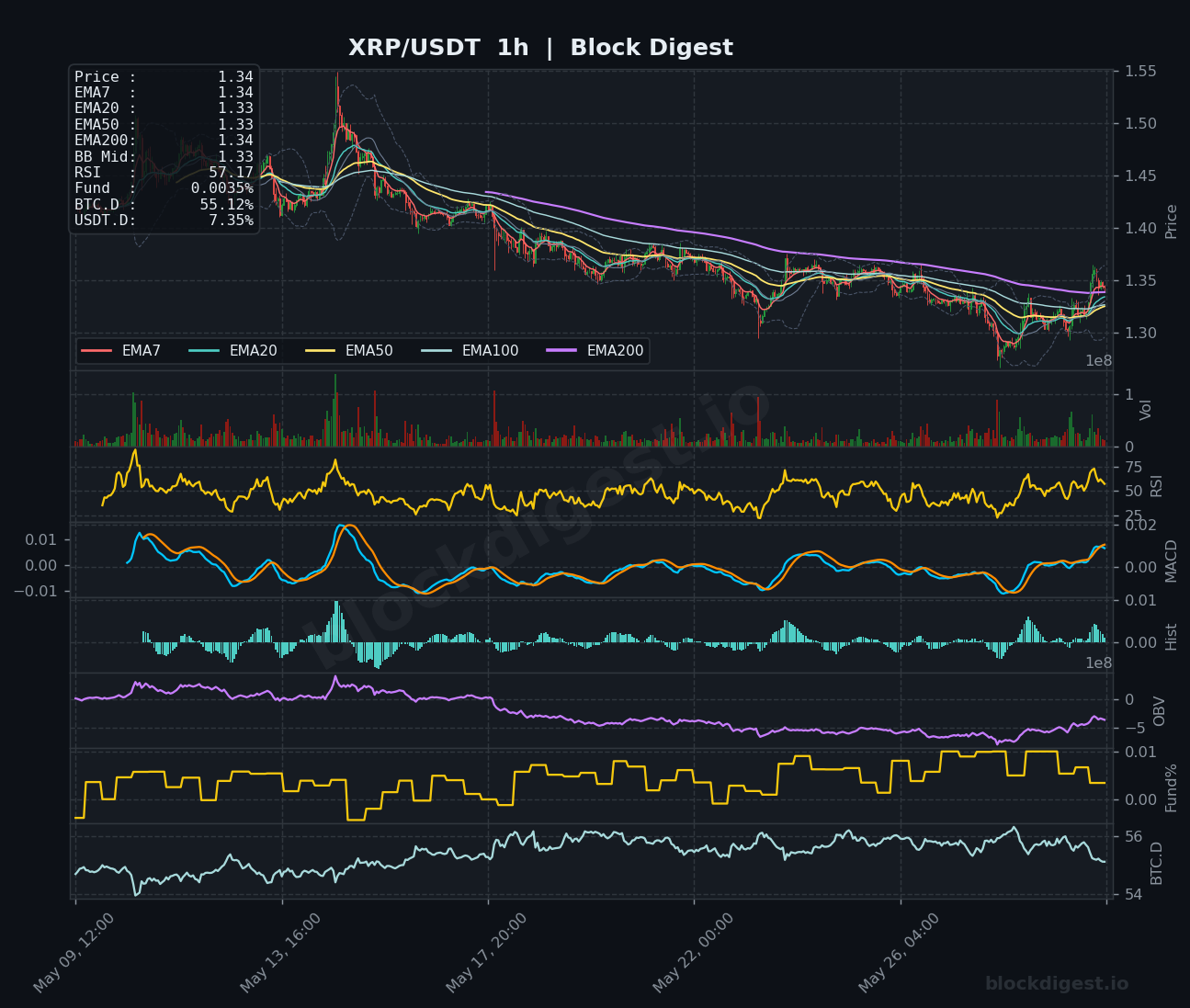Viewport: 1190px width, 1008px height.
Task: Click the teal EMA20 legend line swatch
Action: coord(204,351)
